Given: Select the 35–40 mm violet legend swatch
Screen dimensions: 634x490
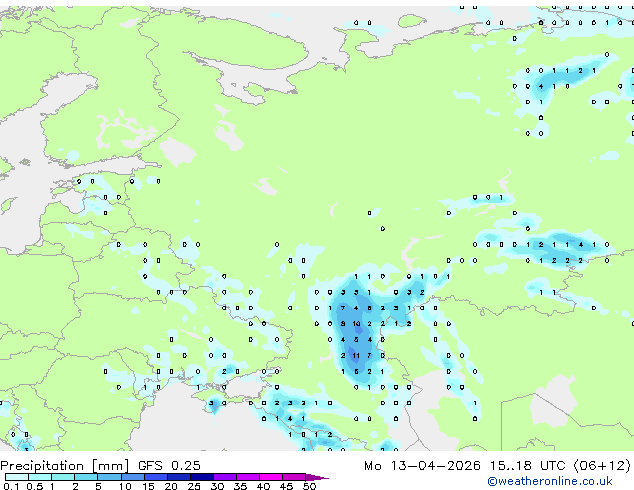Looking at the screenshot, I should (x=247, y=477).
